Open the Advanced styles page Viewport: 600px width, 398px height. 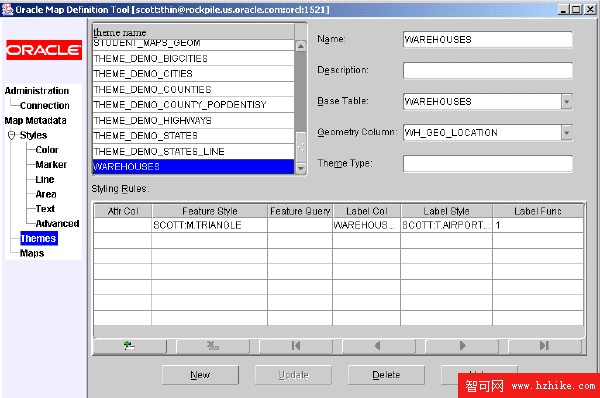tap(57, 223)
